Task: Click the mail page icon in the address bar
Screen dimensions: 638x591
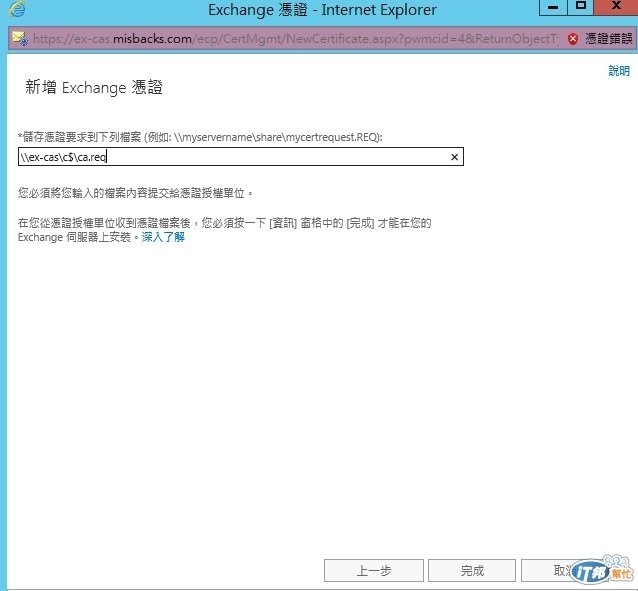Action: pos(20,39)
